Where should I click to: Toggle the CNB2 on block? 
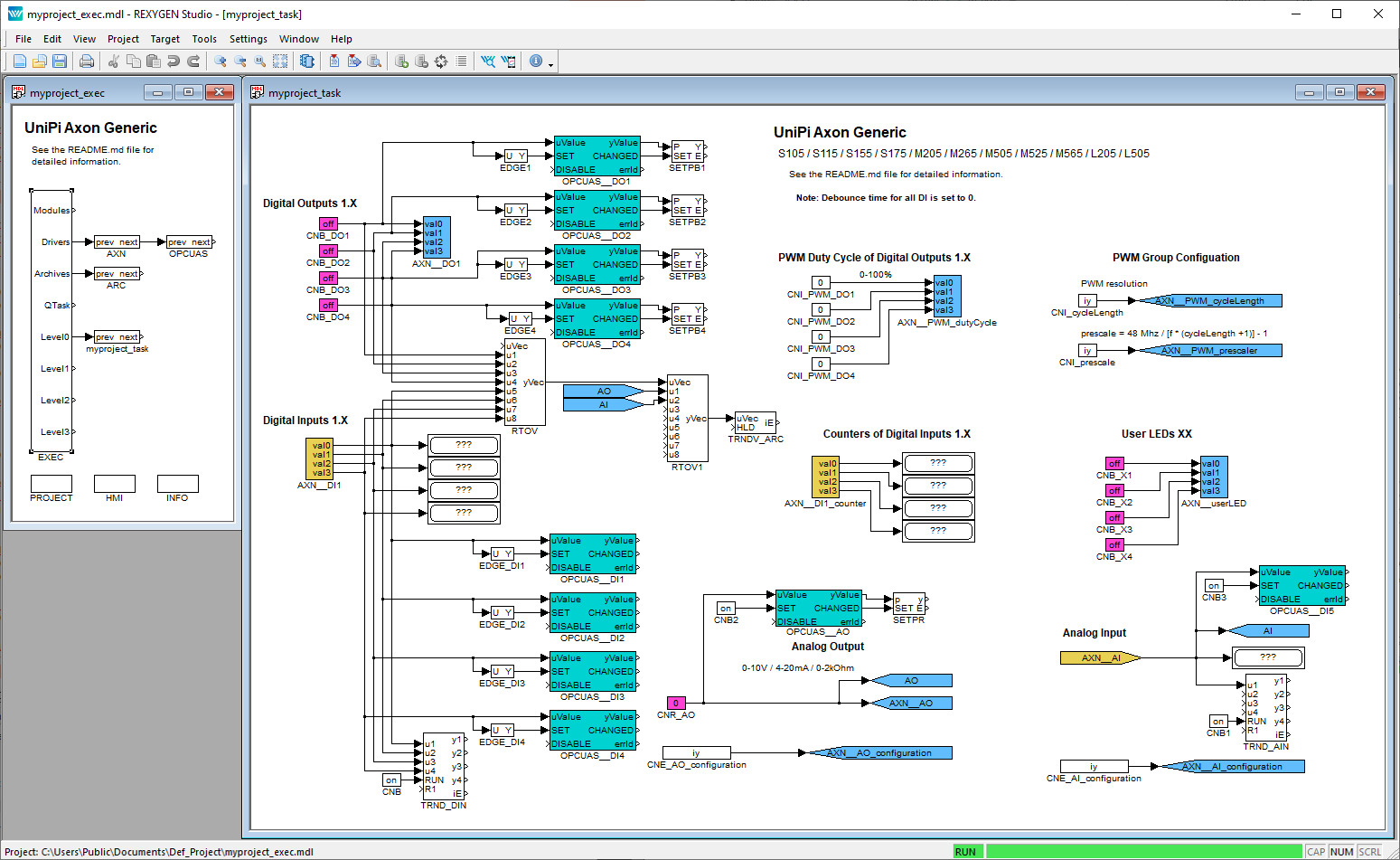(726, 608)
